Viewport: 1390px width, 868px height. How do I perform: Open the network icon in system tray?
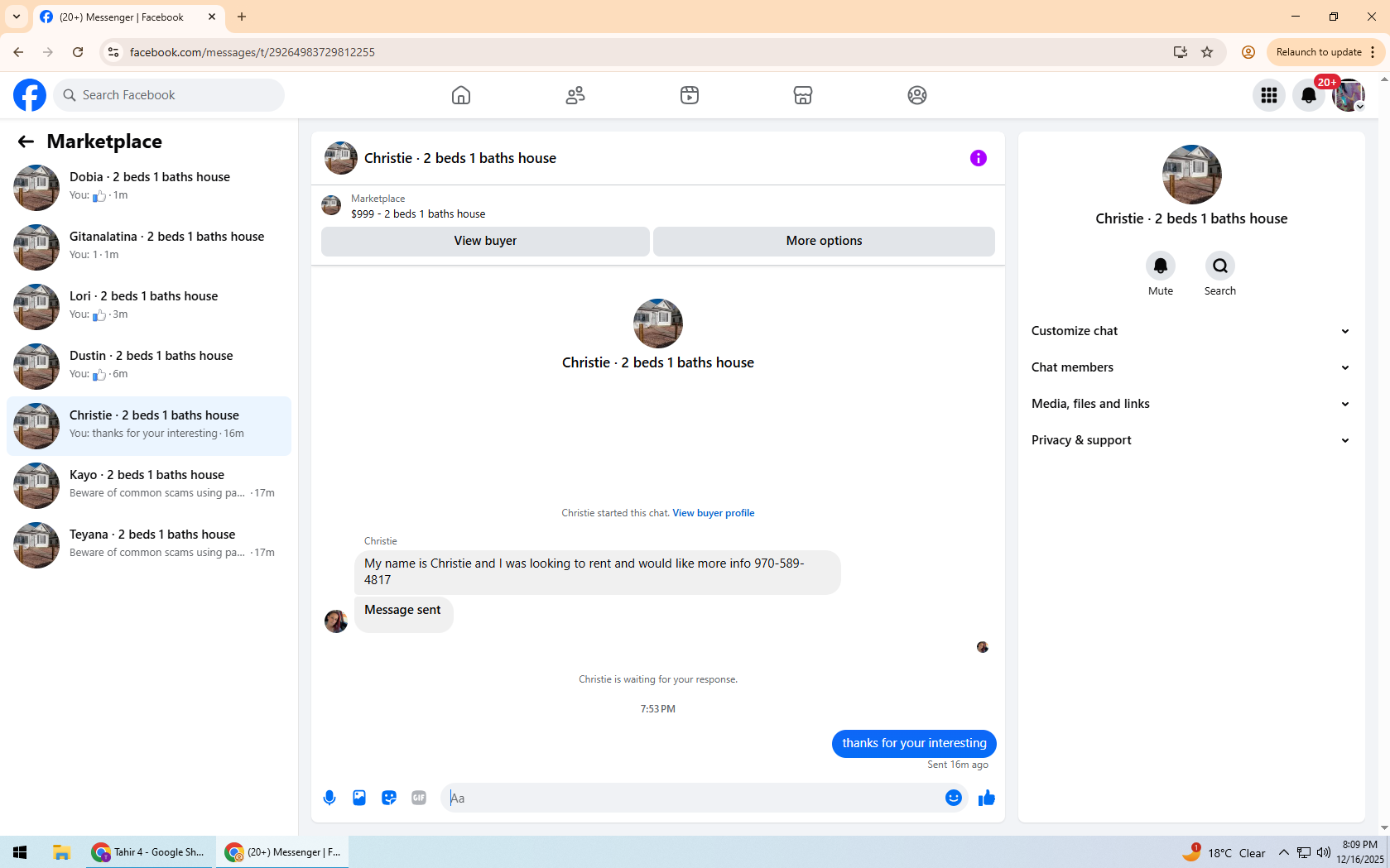pos(1304,852)
